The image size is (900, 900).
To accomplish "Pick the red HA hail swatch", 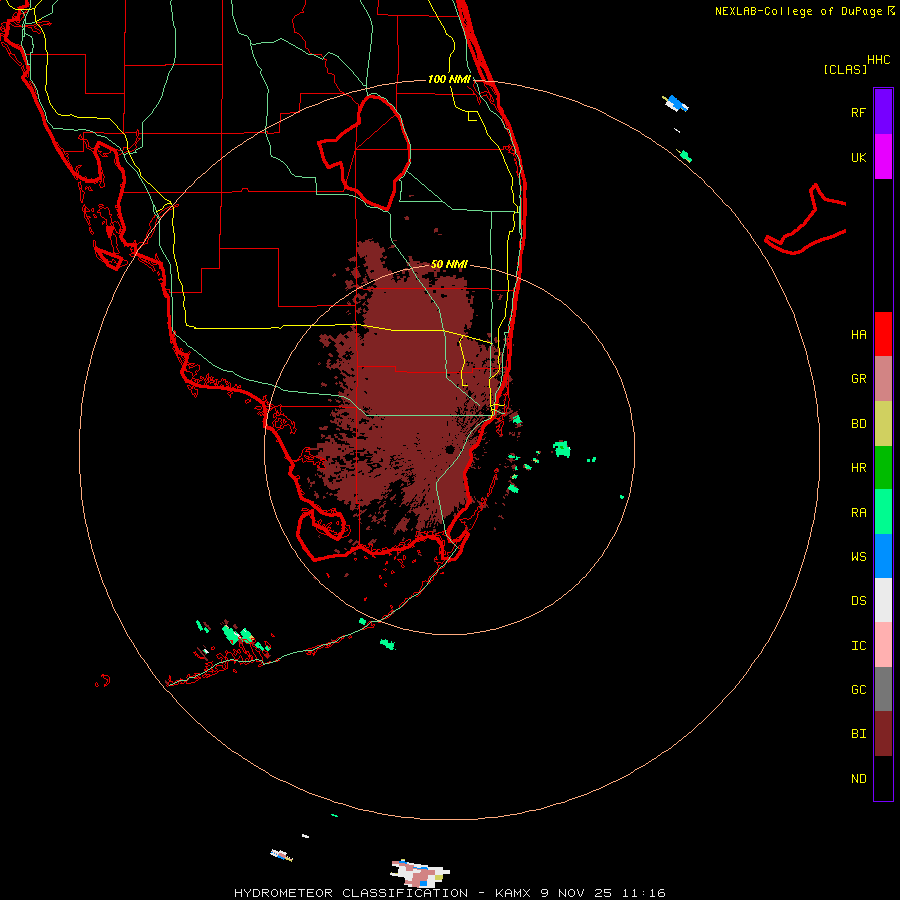I will pos(883,334).
